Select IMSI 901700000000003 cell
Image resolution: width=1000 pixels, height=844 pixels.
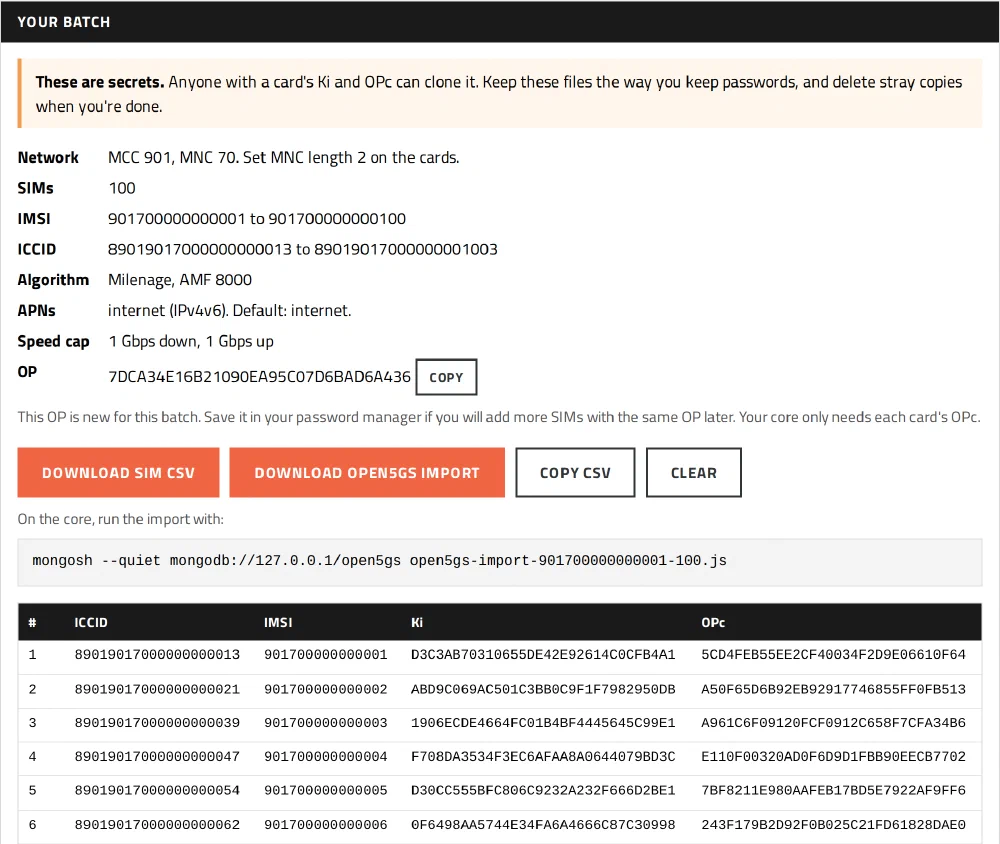325,723
